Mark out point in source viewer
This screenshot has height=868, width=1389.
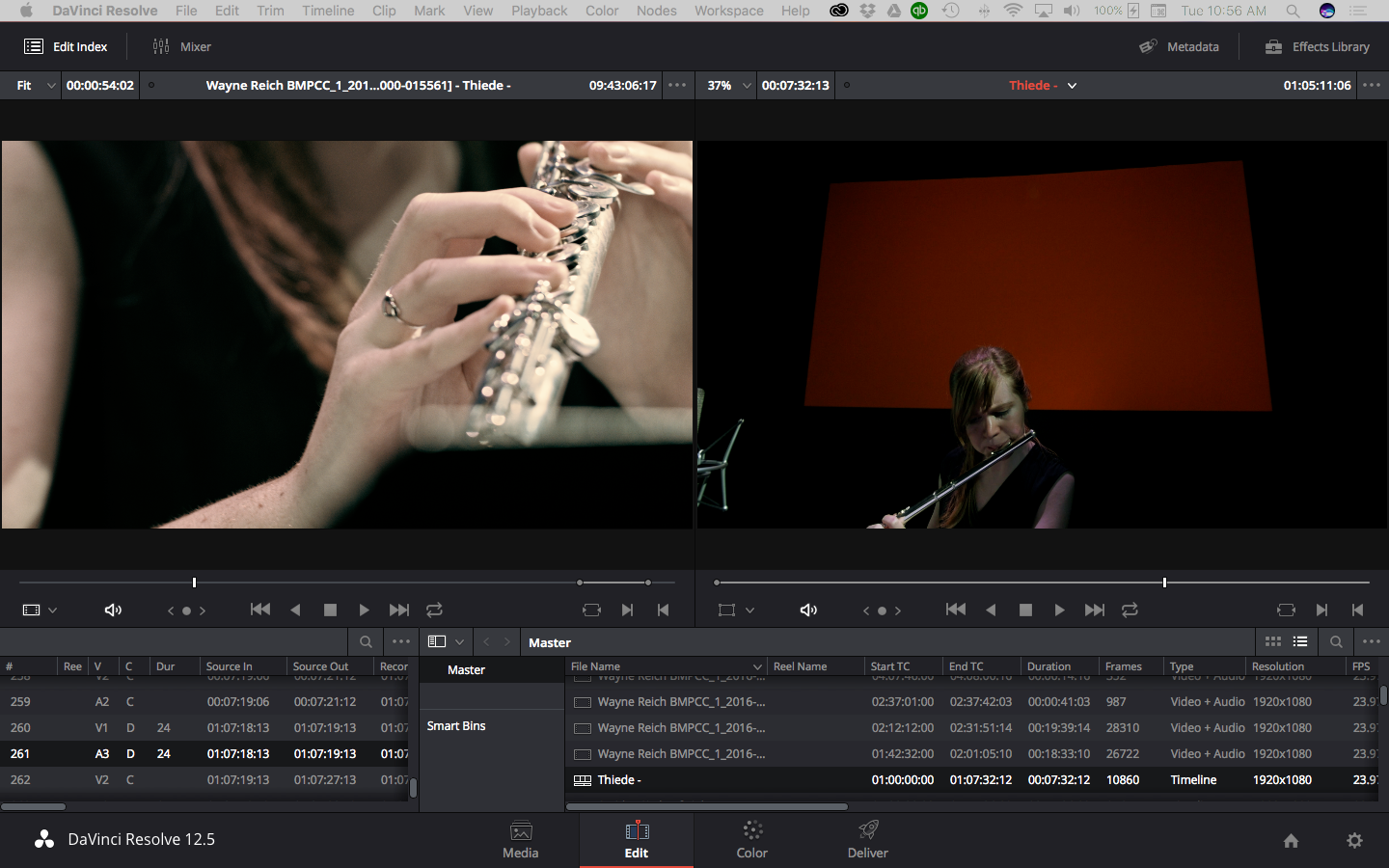pos(663,610)
